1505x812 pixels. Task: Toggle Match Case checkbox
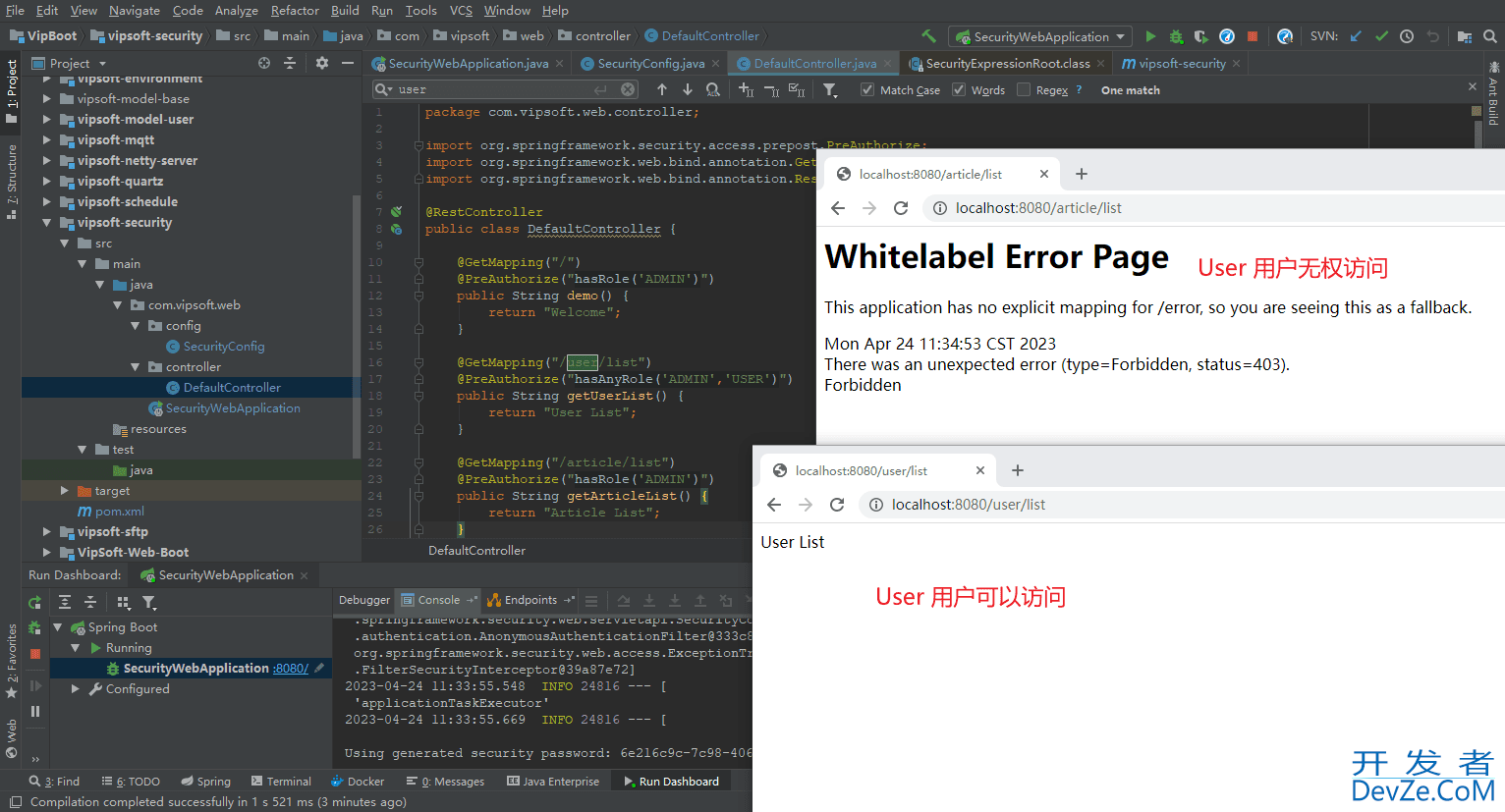click(x=867, y=89)
